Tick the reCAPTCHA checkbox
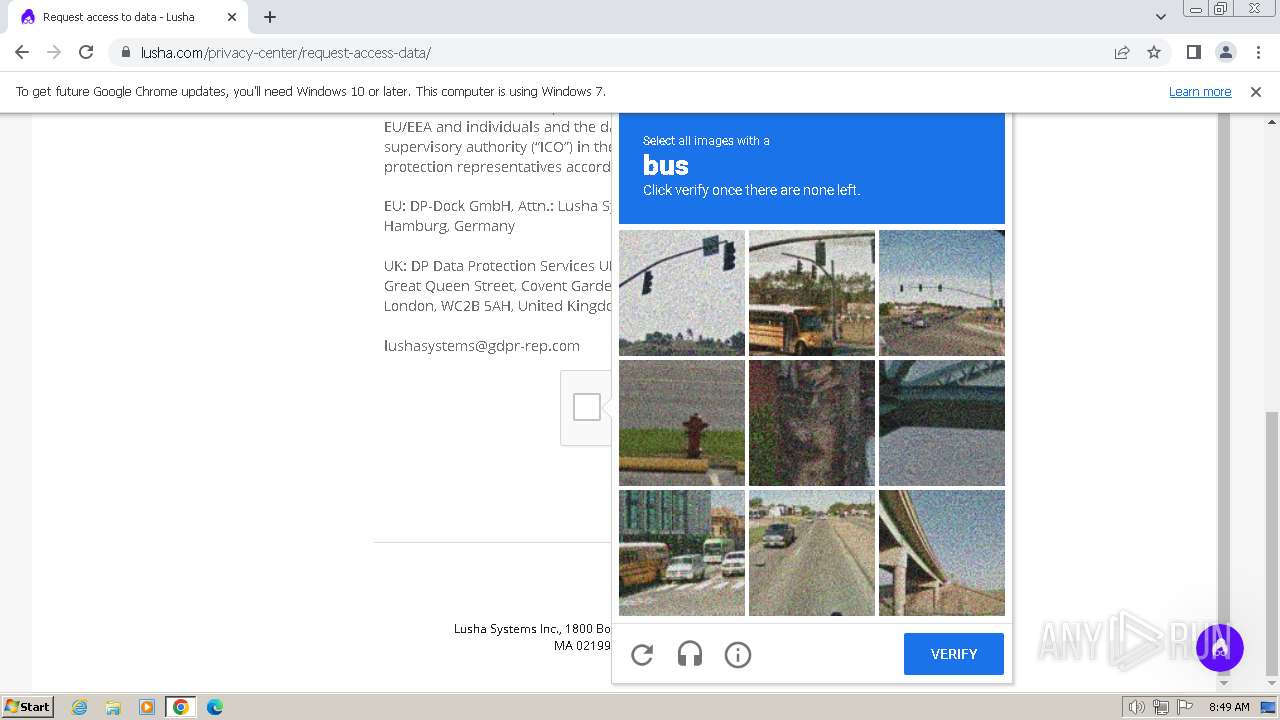Image resolution: width=1280 pixels, height=720 pixels. point(587,407)
